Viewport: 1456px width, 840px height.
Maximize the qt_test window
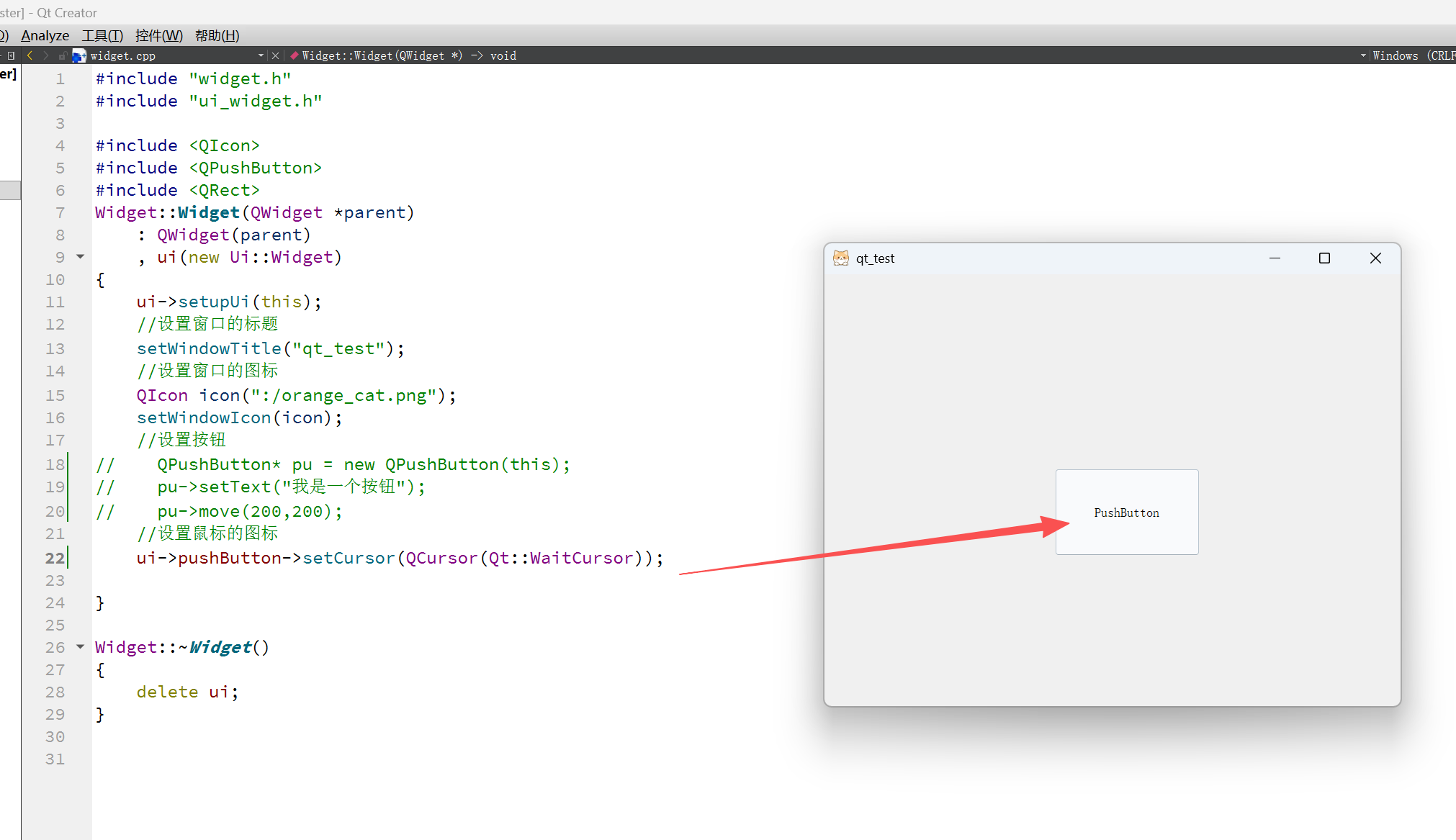(x=1324, y=258)
